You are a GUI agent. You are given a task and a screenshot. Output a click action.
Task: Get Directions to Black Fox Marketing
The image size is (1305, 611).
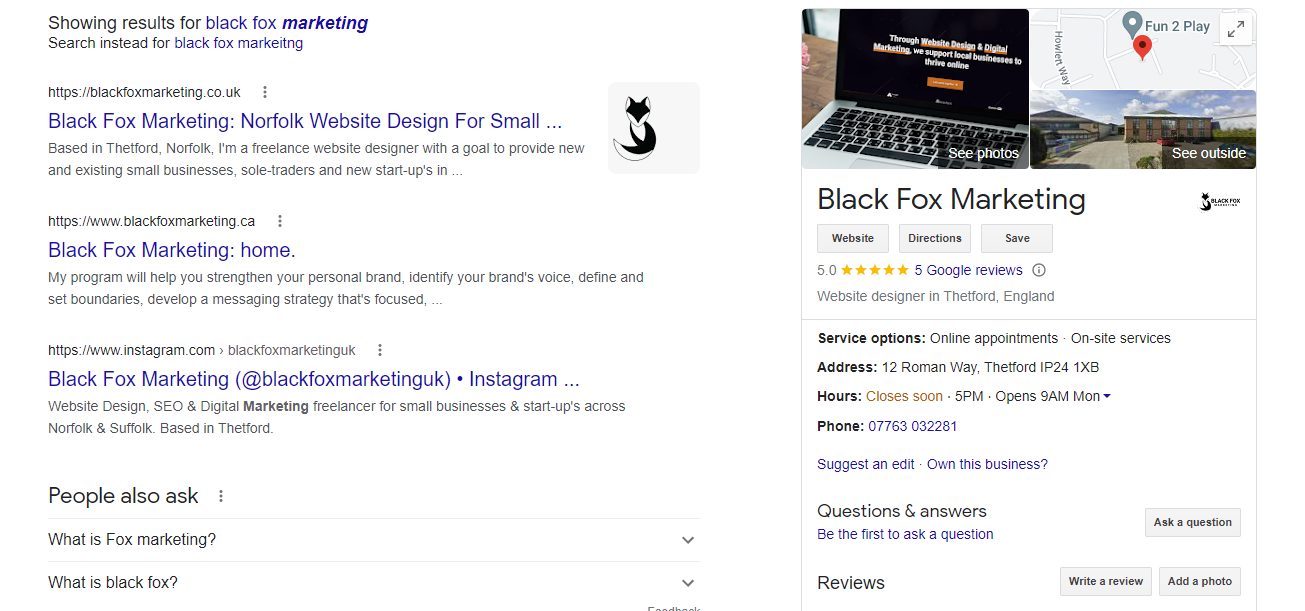[x=934, y=238]
